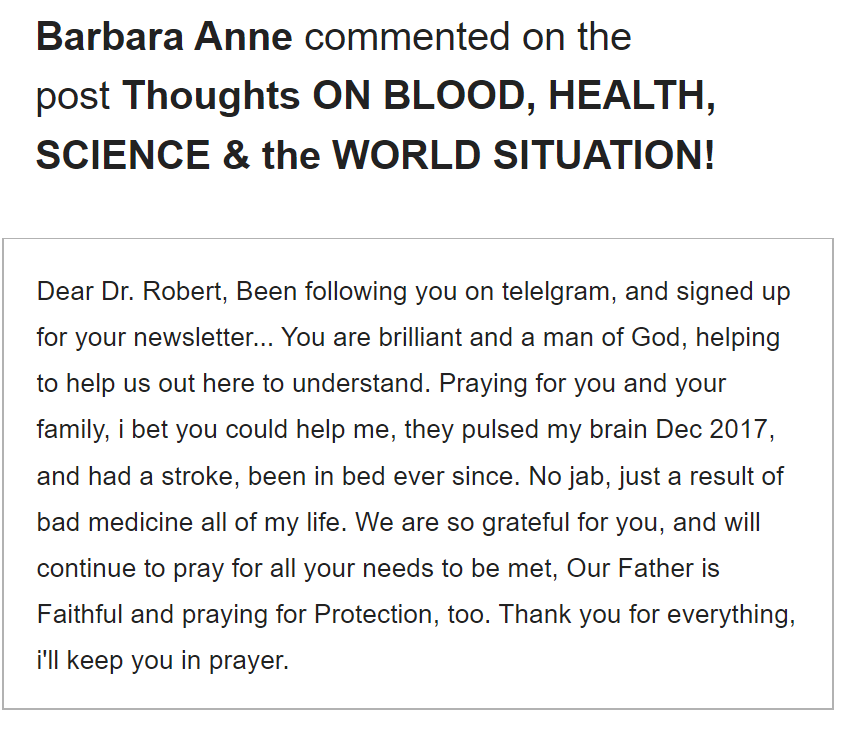This screenshot has height=732, width=853.
Task: Click "WORLD SITUATION!" in the post title
Action: pyautogui.click(x=524, y=156)
